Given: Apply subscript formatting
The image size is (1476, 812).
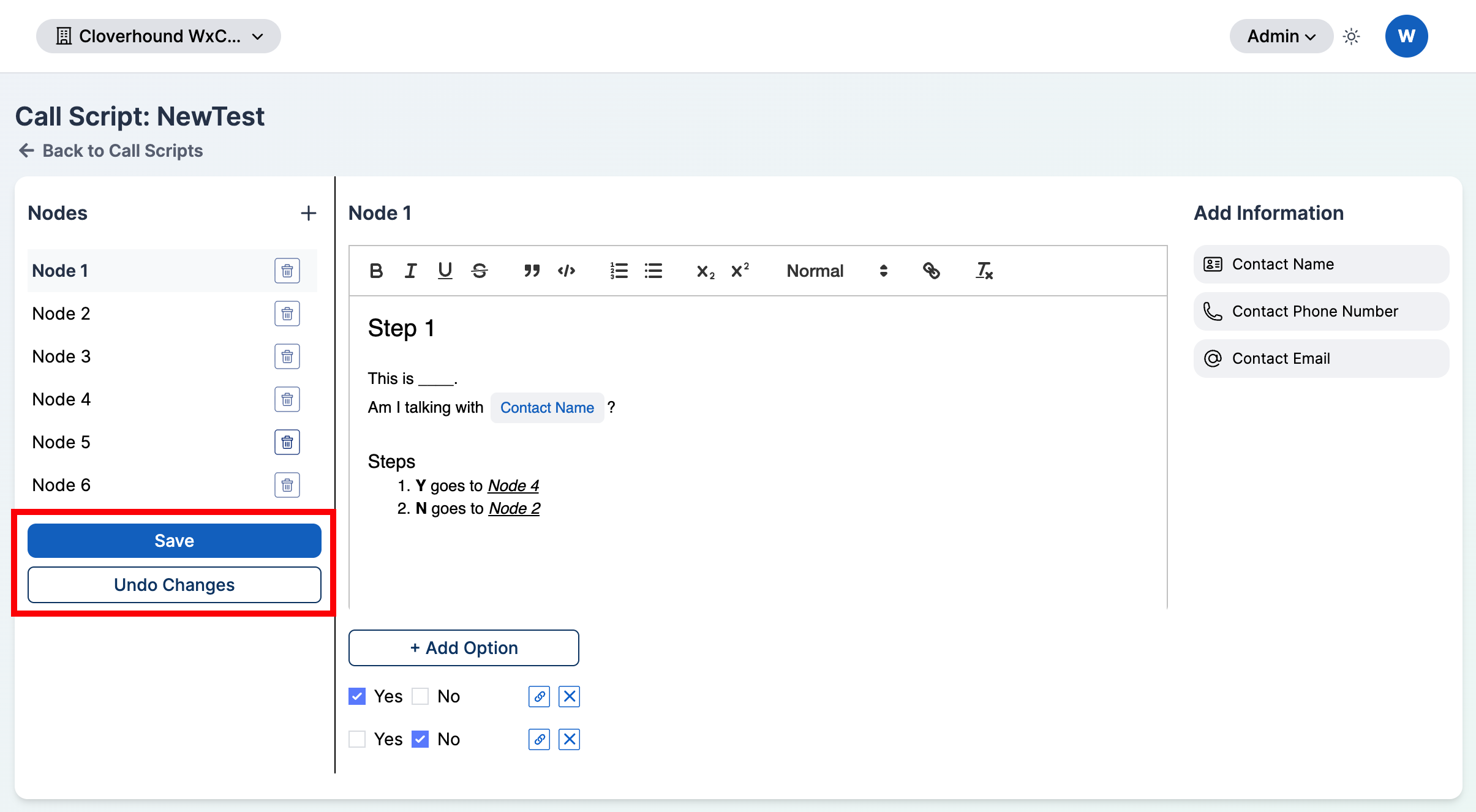Looking at the screenshot, I should (706, 271).
